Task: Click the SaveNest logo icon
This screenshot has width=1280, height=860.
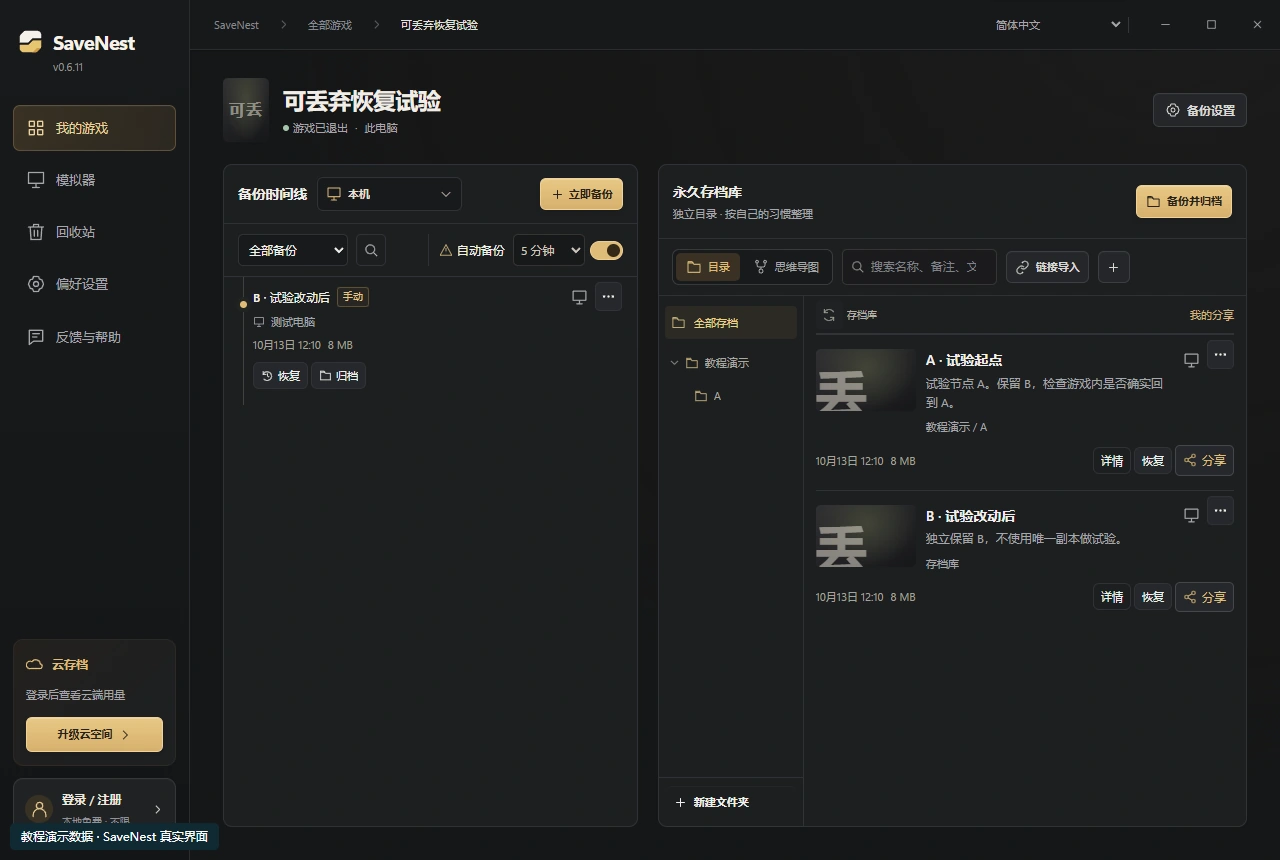Action: [x=31, y=42]
